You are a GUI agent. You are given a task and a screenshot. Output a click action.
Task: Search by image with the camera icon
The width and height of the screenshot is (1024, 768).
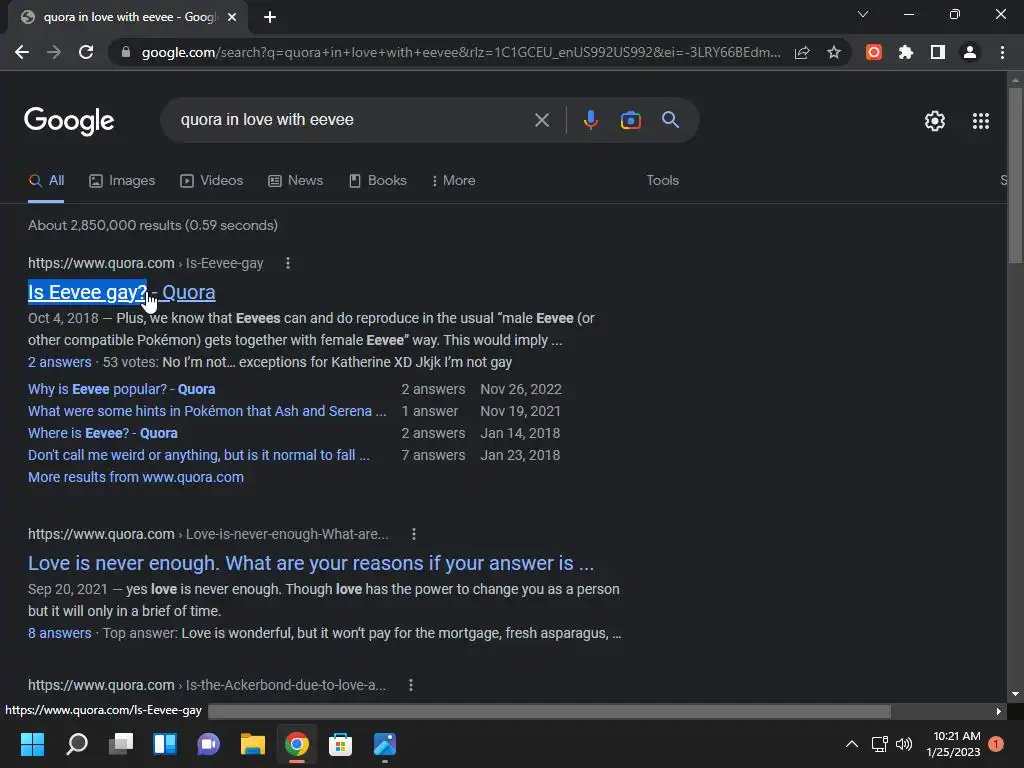point(630,120)
